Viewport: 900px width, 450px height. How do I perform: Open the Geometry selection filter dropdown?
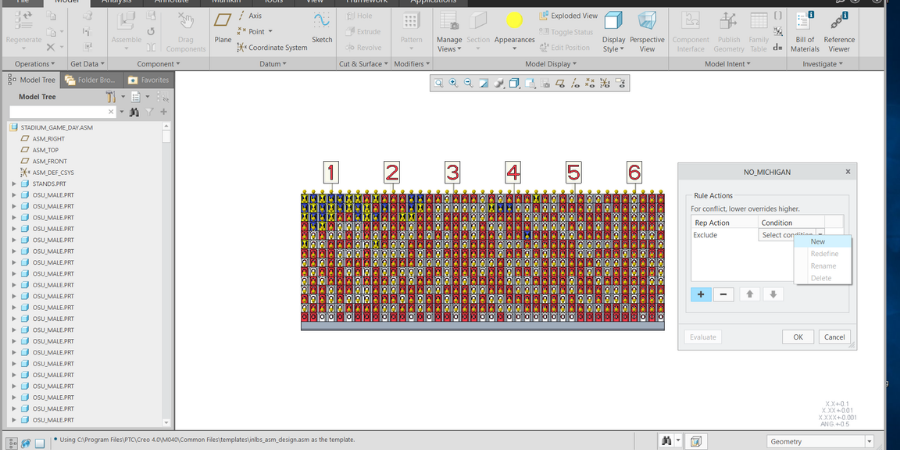point(819,441)
